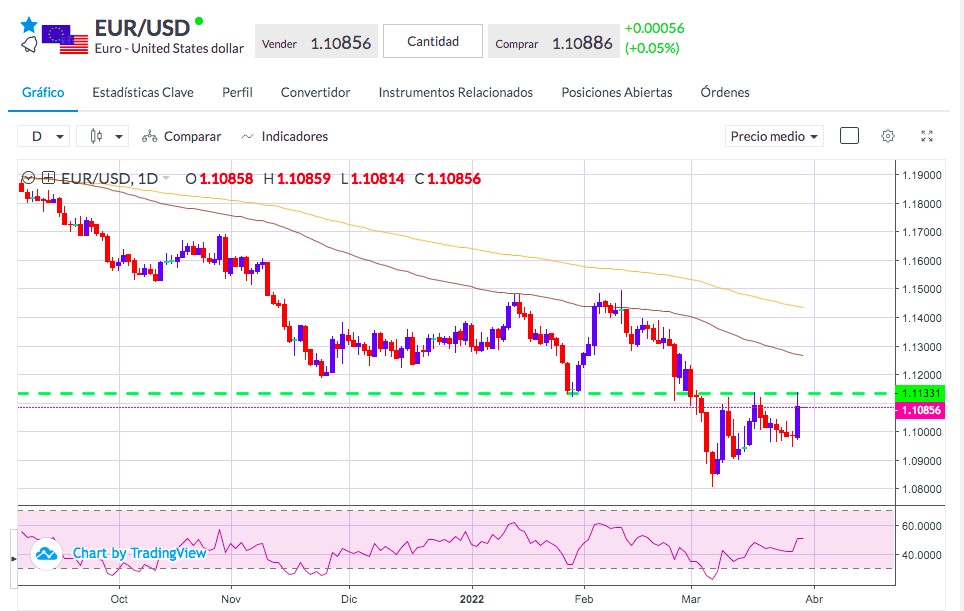Open the Indicadores menu

[285, 136]
